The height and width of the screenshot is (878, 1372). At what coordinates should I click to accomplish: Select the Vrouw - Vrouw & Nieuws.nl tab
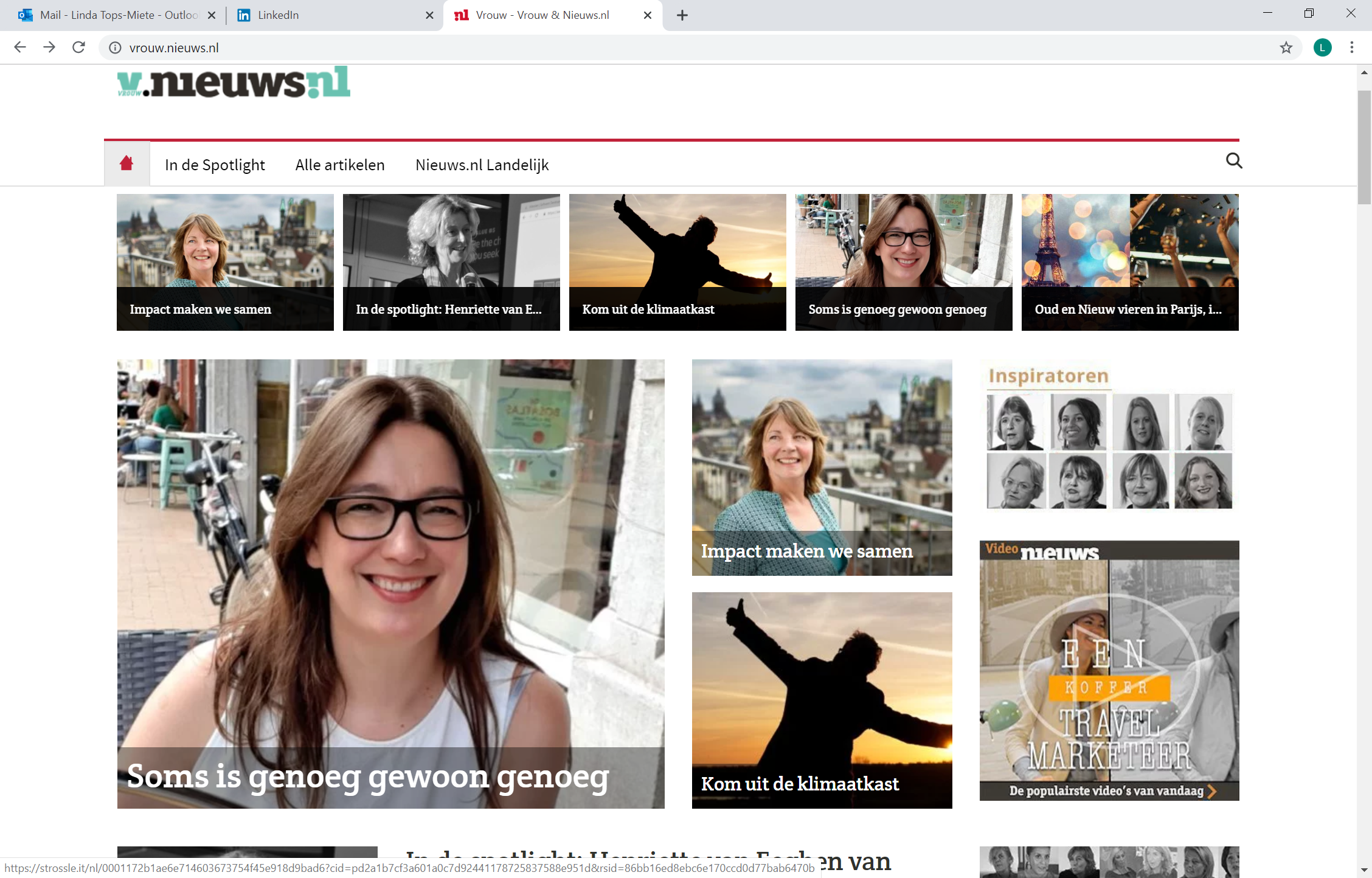(x=552, y=15)
